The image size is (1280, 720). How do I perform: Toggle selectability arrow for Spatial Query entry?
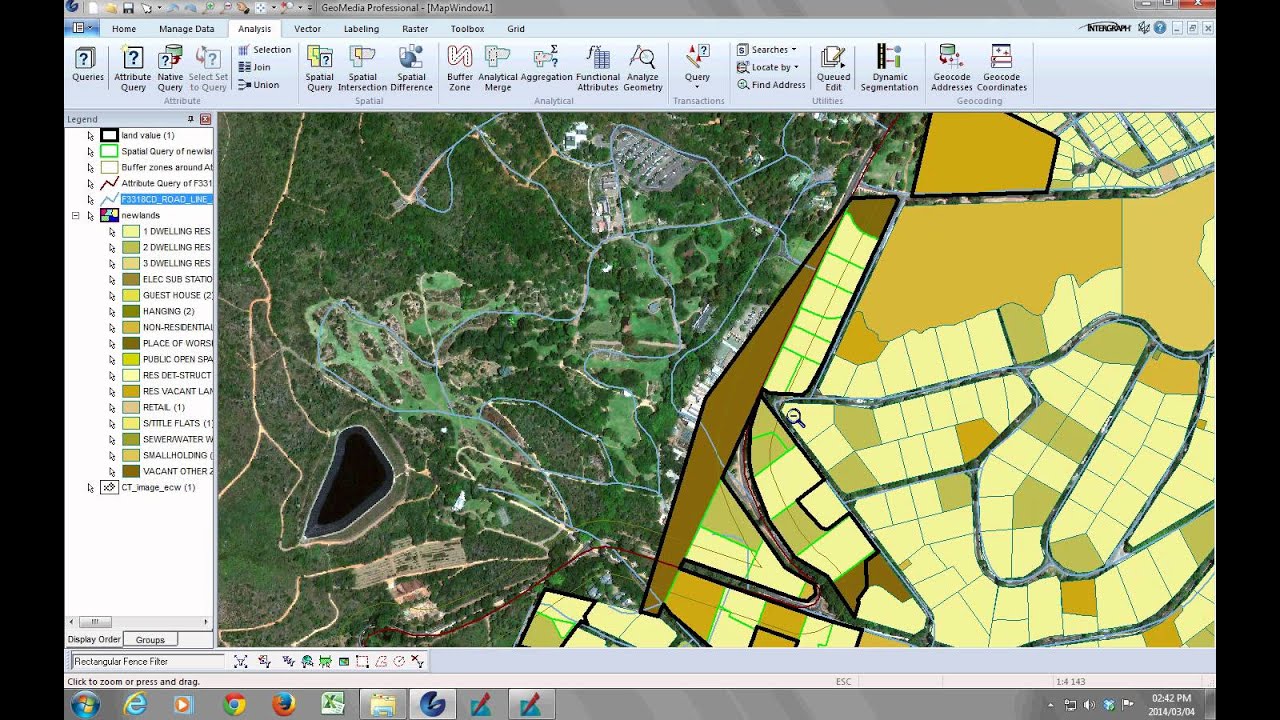click(x=90, y=152)
